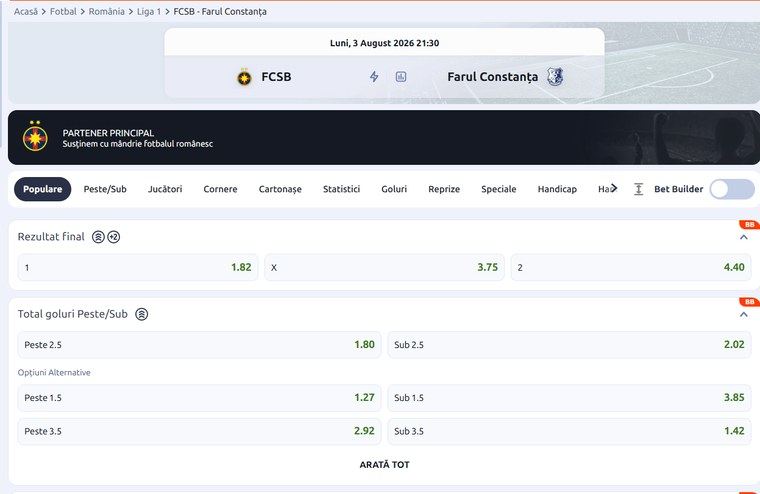
Task: Click the collapse-all markets icon near Bet Builder
Action: coord(638,189)
